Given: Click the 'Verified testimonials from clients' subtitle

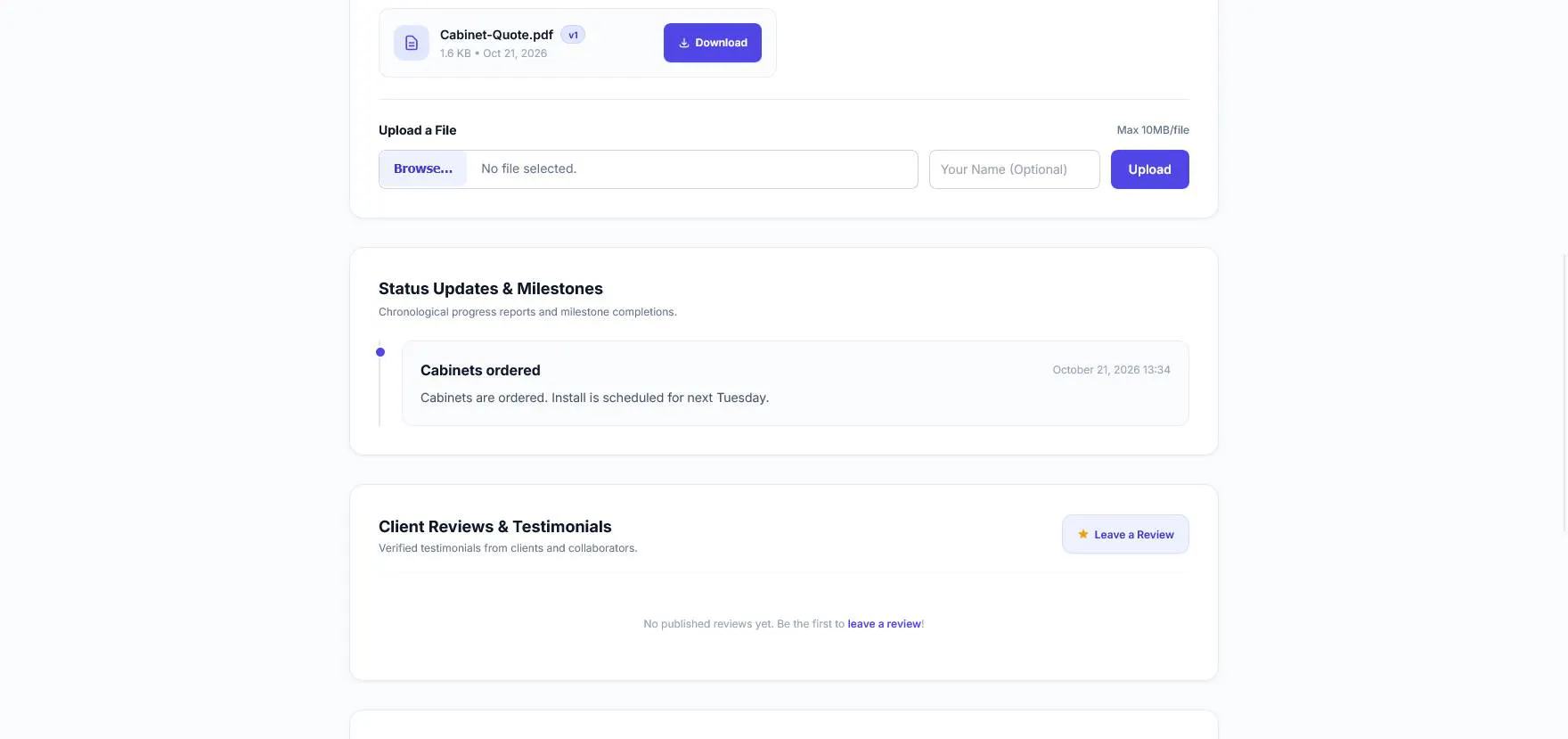Looking at the screenshot, I should click(x=508, y=548).
